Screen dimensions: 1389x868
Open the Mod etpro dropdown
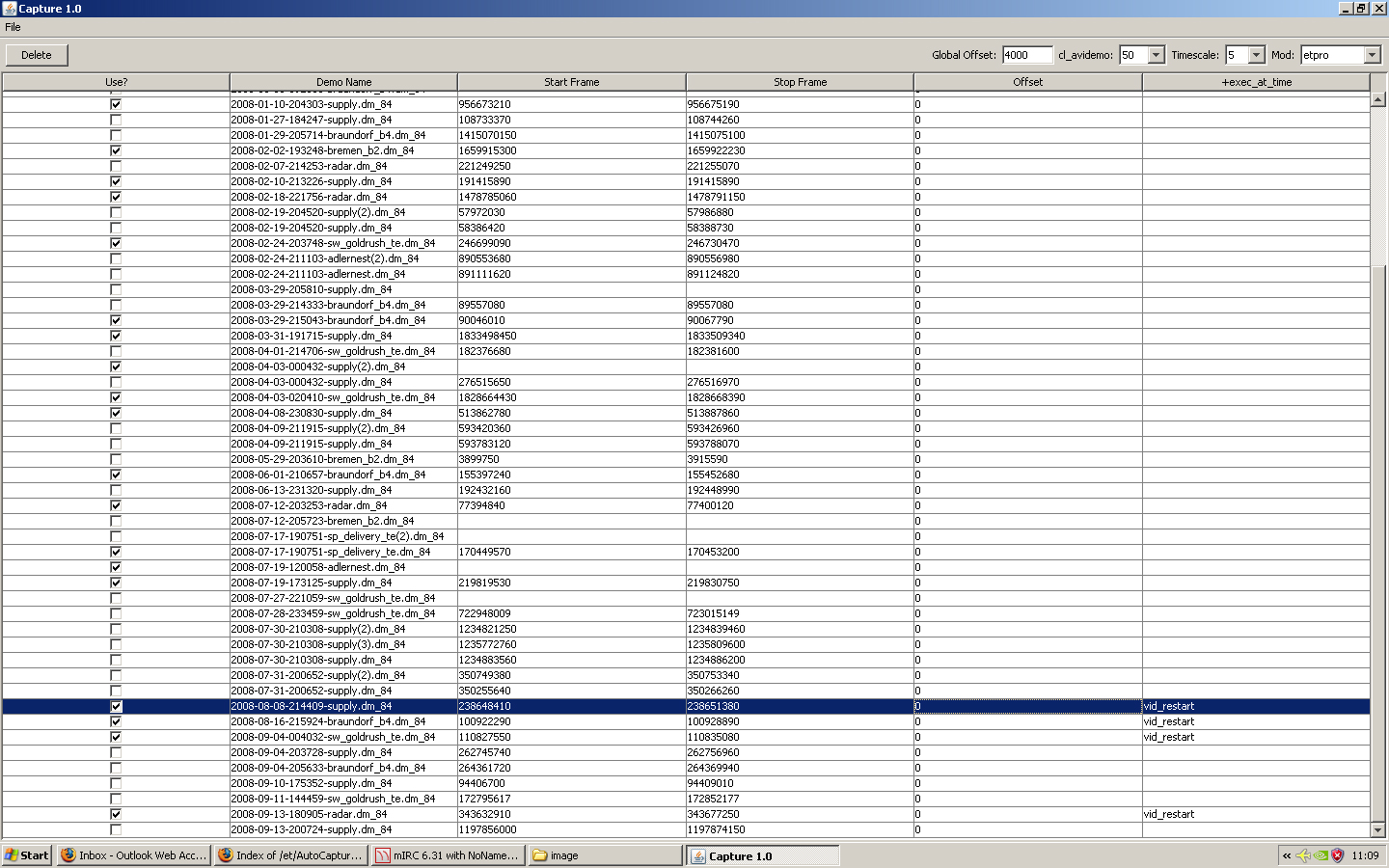tap(1373, 55)
